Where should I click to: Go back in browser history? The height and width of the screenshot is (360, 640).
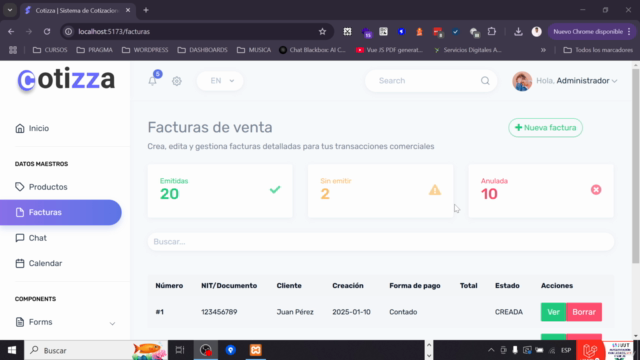[x=11, y=31]
